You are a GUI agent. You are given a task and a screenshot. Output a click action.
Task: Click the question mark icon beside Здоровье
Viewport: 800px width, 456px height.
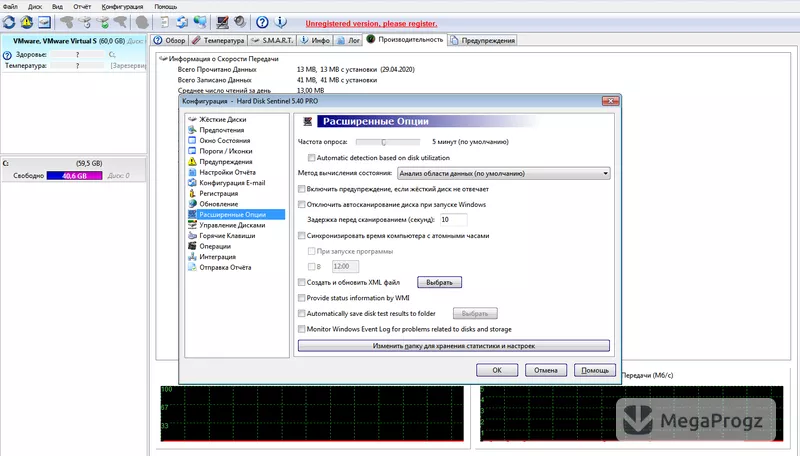click(x=7, y=55)
